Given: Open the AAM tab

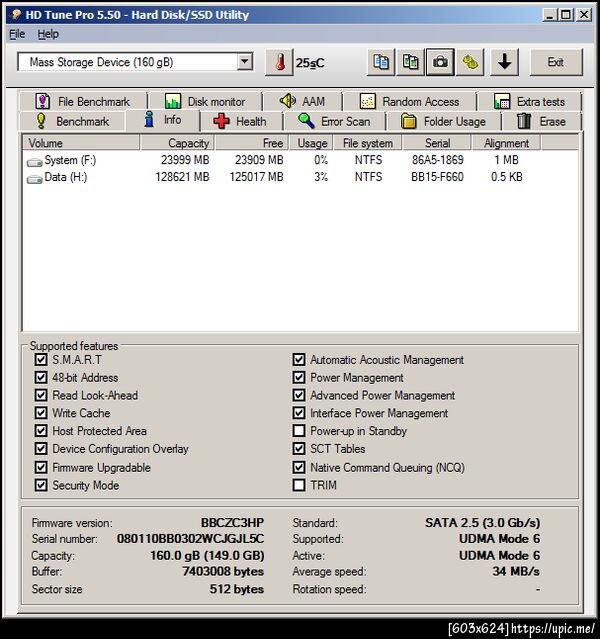Looking at the screenshot, I should click(302, 101).
